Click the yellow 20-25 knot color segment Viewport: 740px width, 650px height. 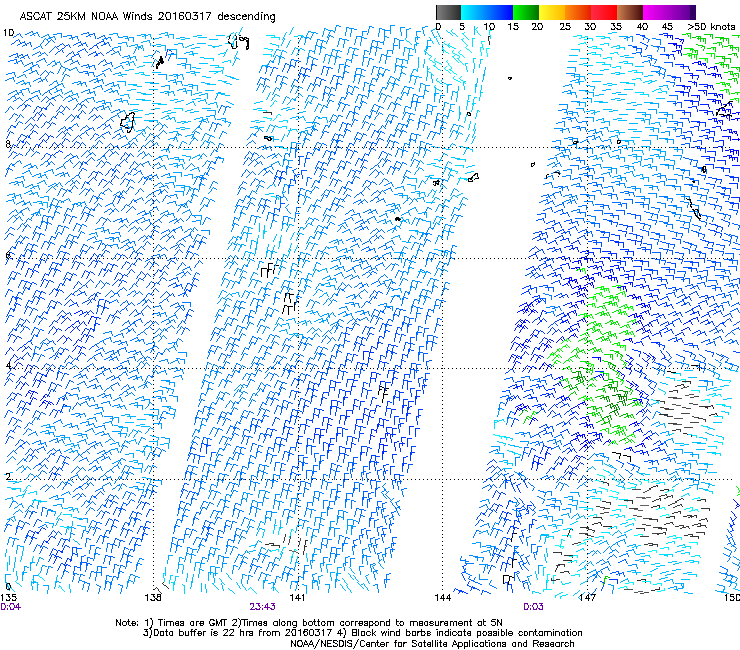click(552, 12)
